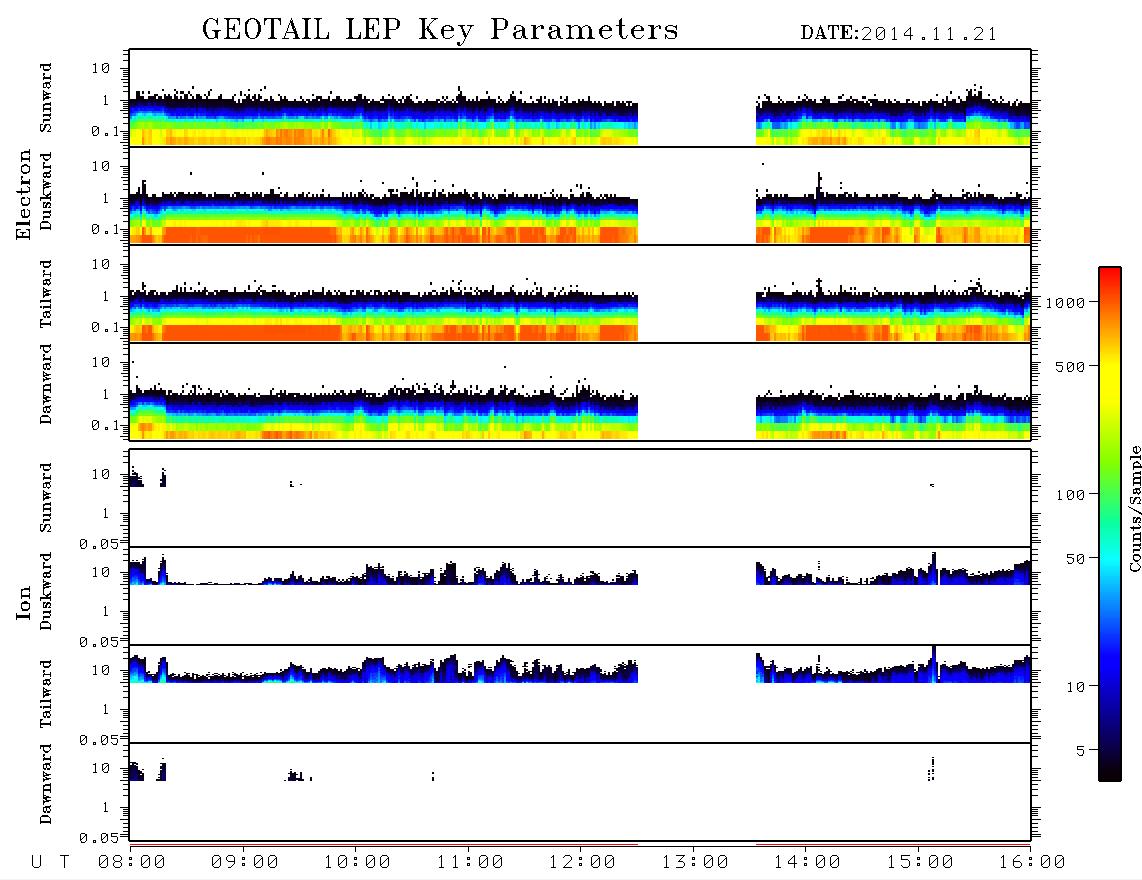The height and width of the screenshot is (880, 1142).
Task: Select the DATE:2014.11.21 label
Action: (x=899, y=34)
